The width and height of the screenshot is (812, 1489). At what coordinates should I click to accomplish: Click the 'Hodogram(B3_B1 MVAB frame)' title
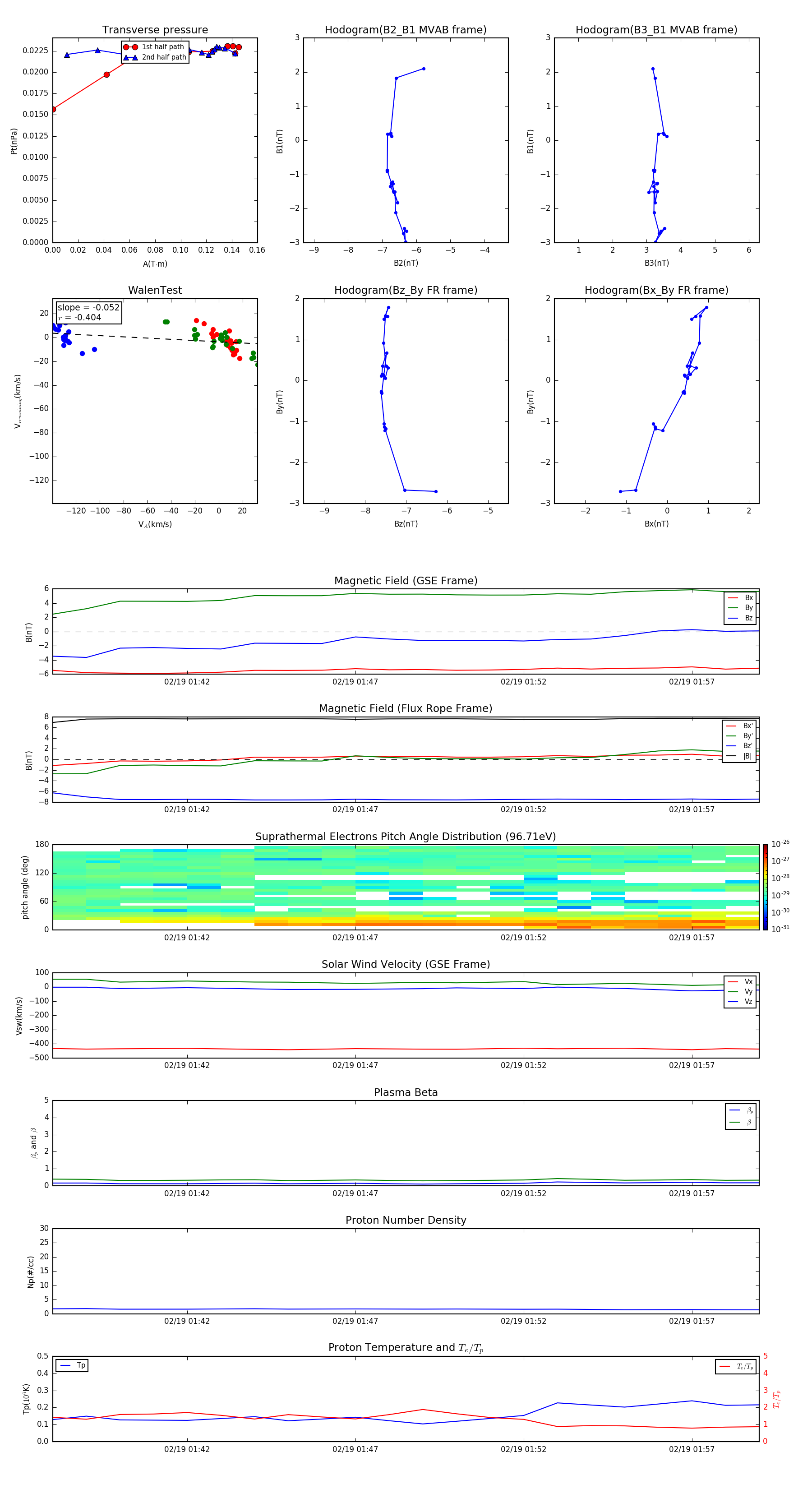click(x=656, y=30)
